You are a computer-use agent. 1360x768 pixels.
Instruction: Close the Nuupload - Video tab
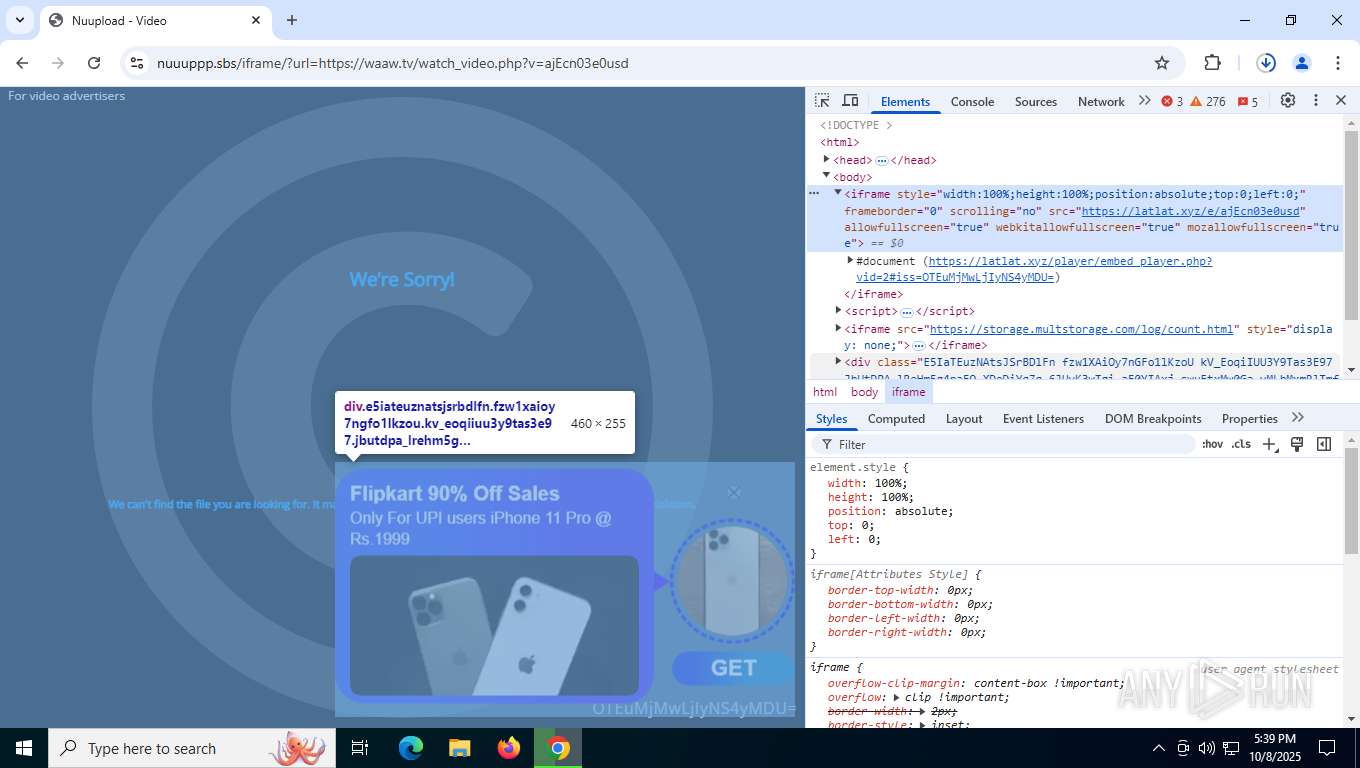coord(256,20)
